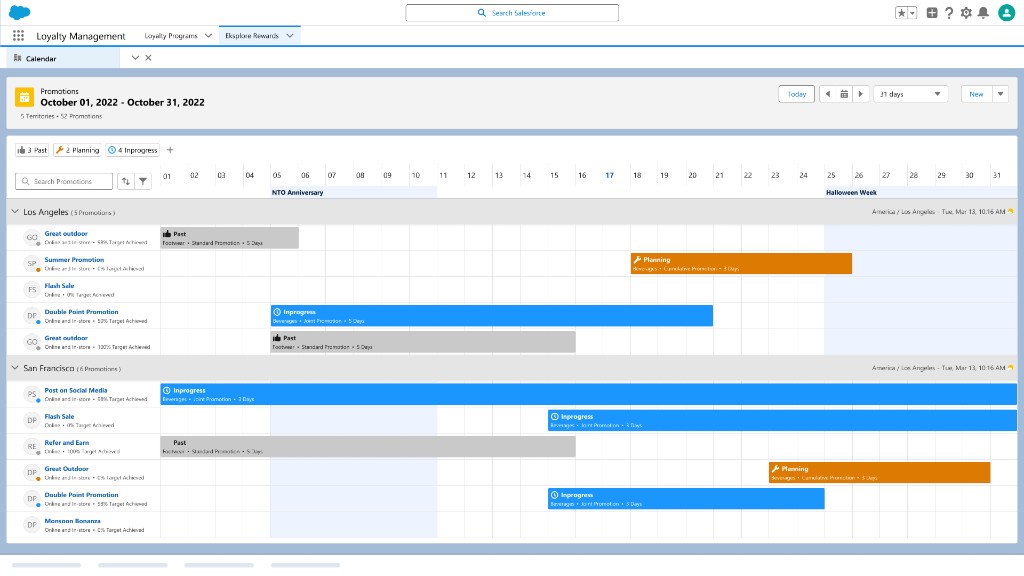Open the Eksplore Rewards tab menu chevron
1024x576 pixels.
290,36
